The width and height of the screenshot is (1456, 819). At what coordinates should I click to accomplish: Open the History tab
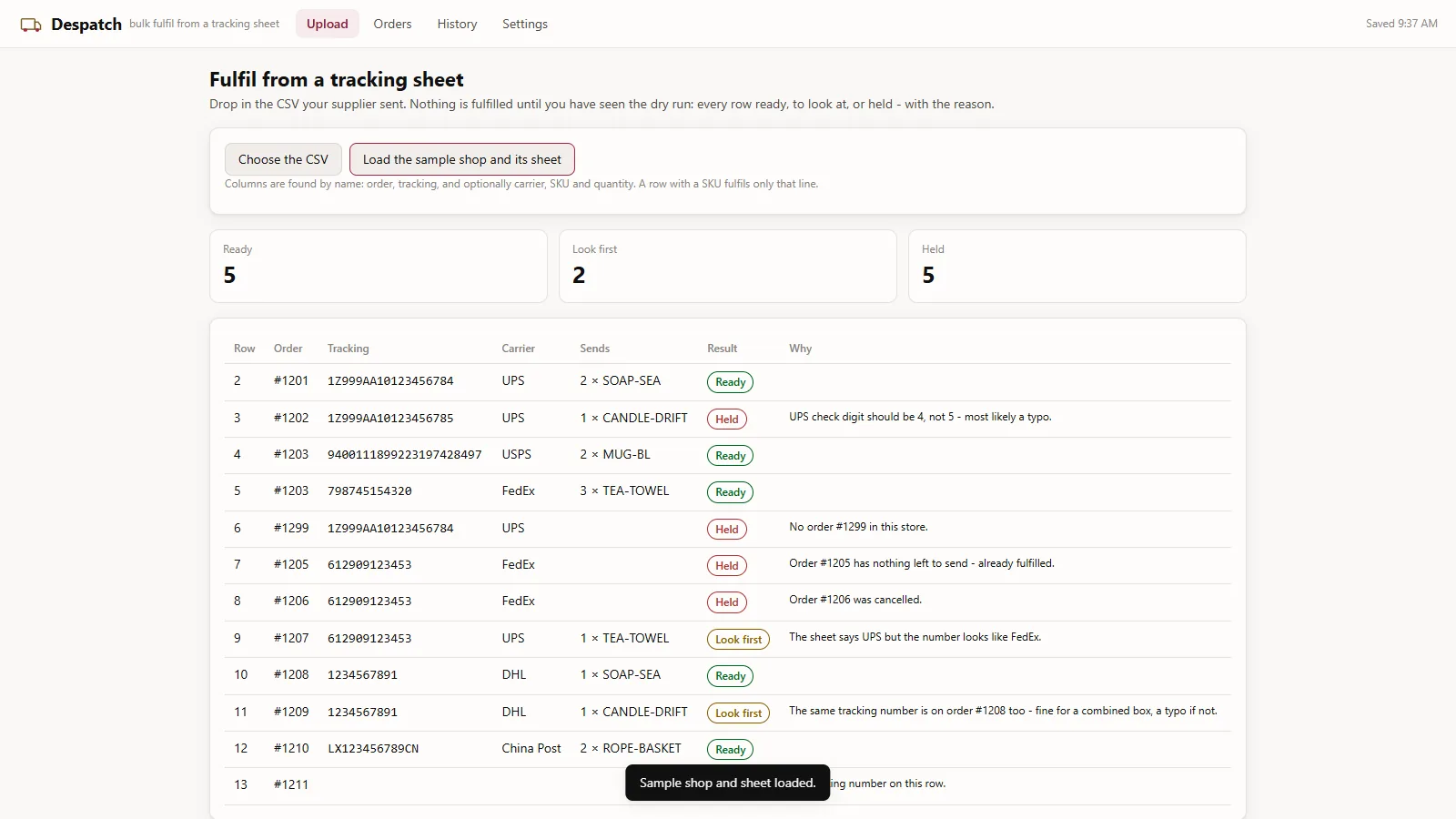tap(457, 24)
